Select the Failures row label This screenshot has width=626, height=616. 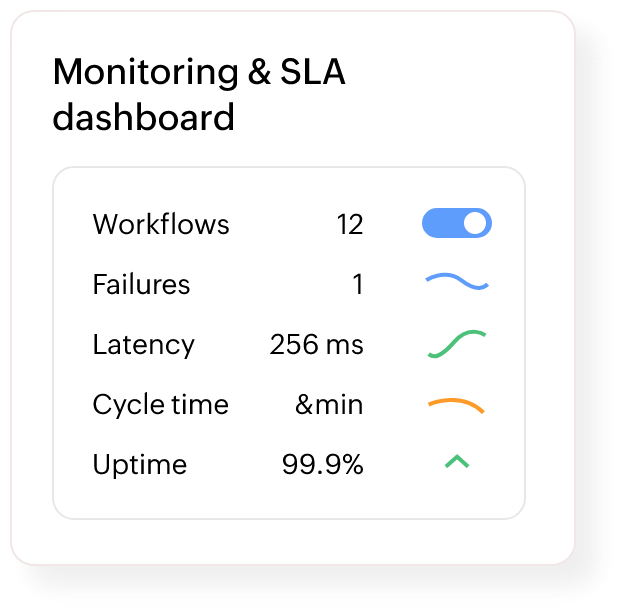(x=141, y=285)
